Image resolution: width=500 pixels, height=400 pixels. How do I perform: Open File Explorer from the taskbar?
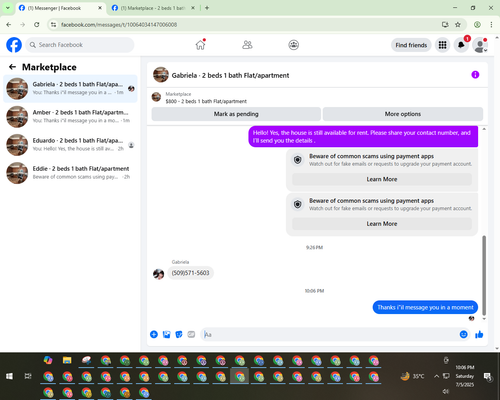click(67, 360)
